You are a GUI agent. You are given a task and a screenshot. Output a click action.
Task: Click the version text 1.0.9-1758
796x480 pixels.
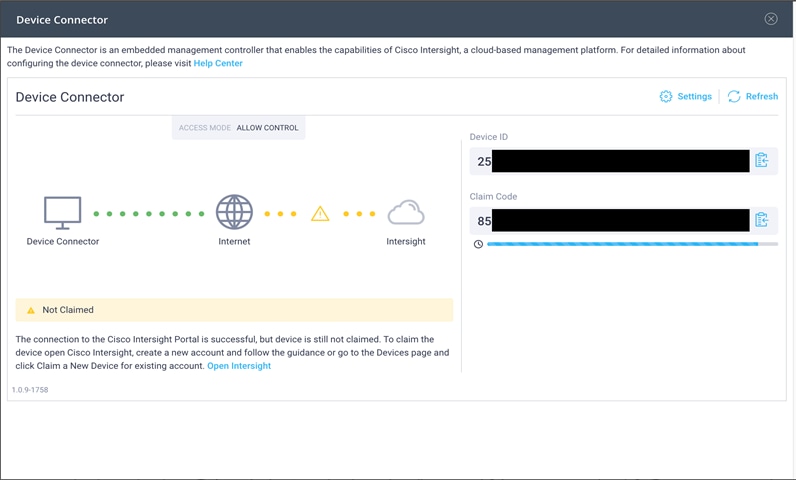click(x=30, y=390)
